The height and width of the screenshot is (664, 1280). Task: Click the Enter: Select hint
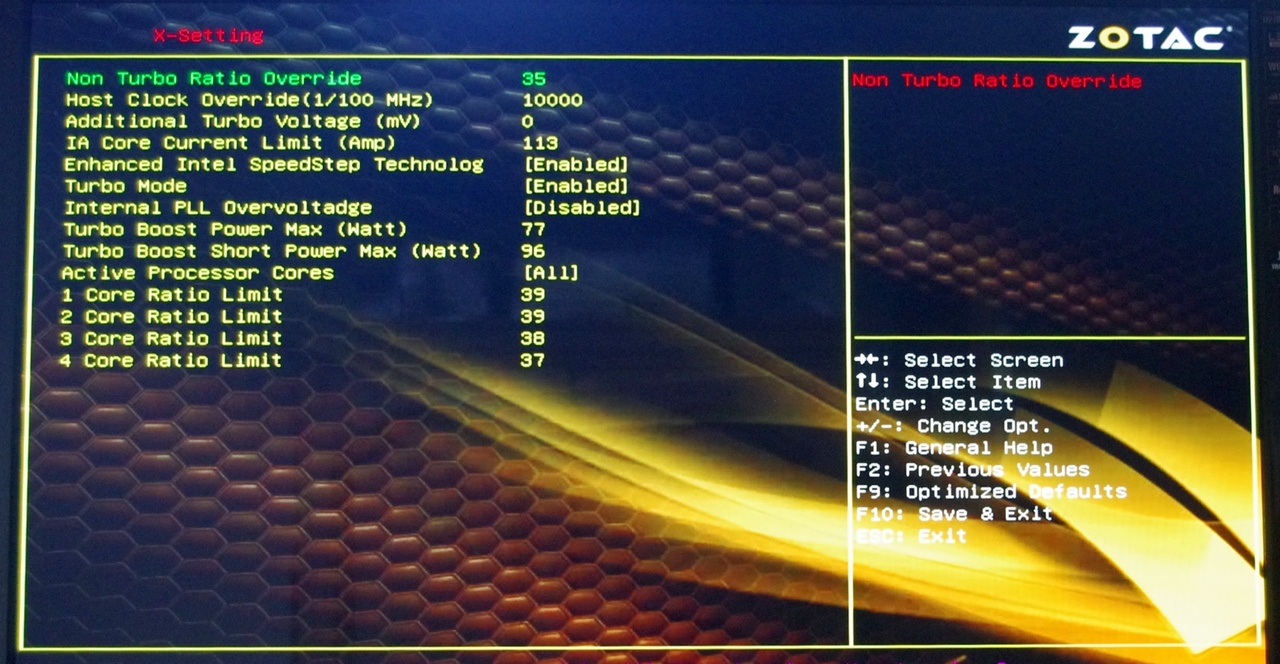pos(934,404)
